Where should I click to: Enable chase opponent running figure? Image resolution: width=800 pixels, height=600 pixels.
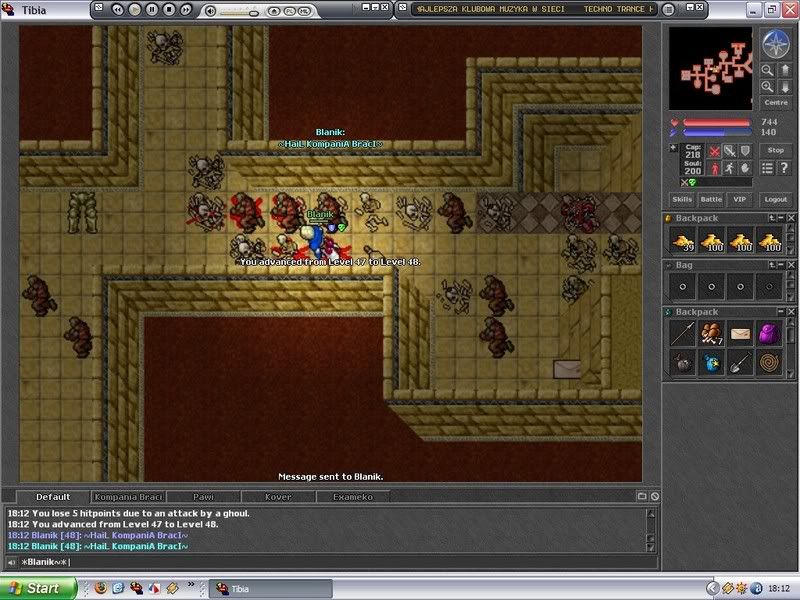click(730, 168)
